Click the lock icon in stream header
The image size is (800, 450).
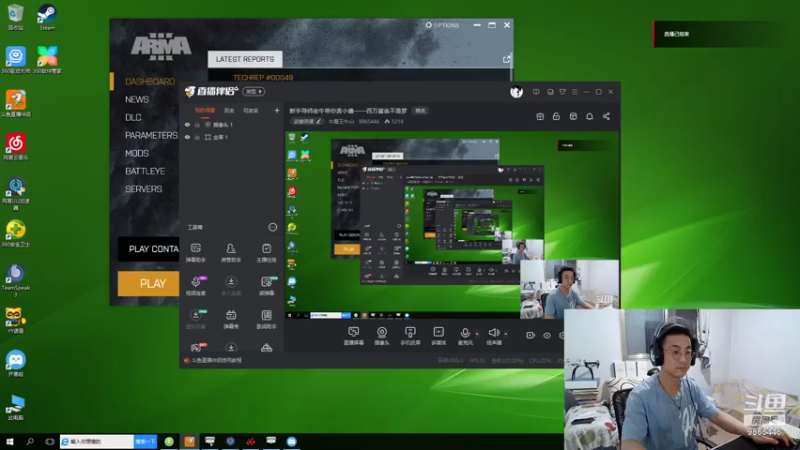pos(556,116)
